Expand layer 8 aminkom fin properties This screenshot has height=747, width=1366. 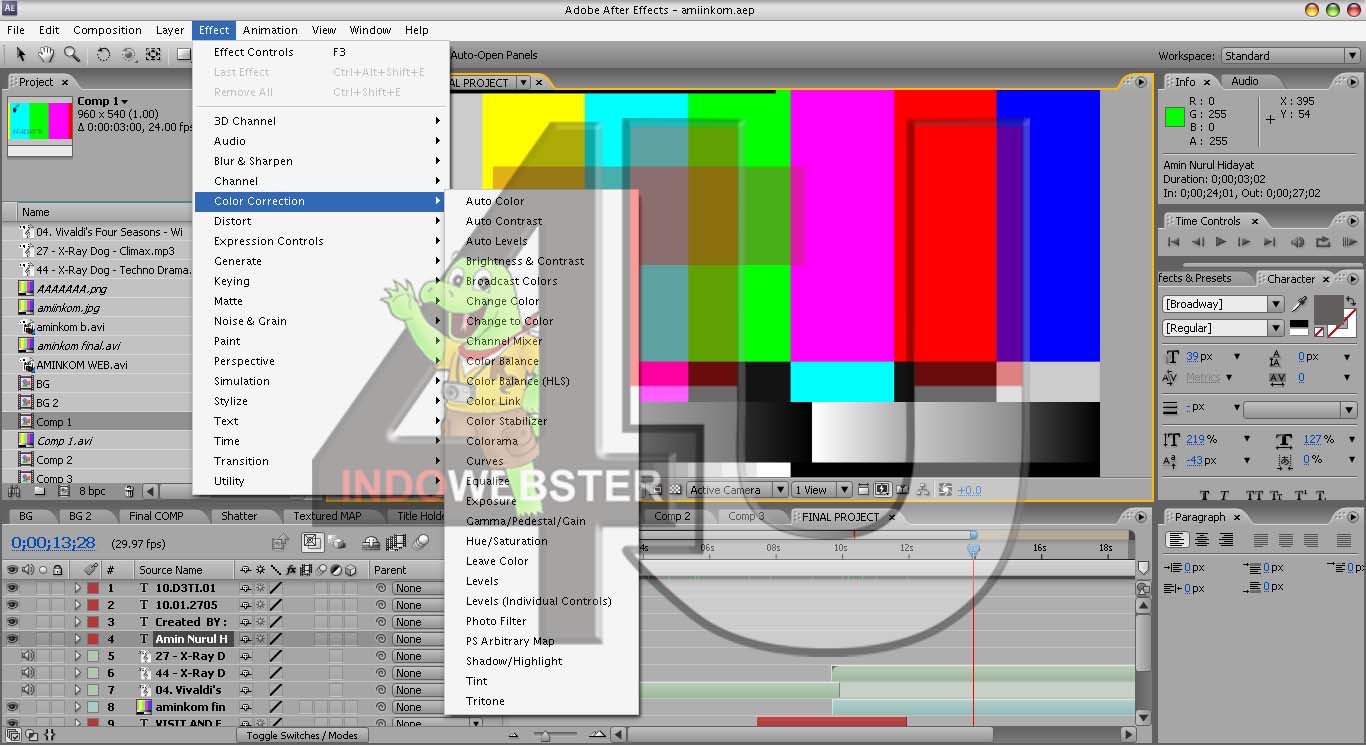pos(77,707)
